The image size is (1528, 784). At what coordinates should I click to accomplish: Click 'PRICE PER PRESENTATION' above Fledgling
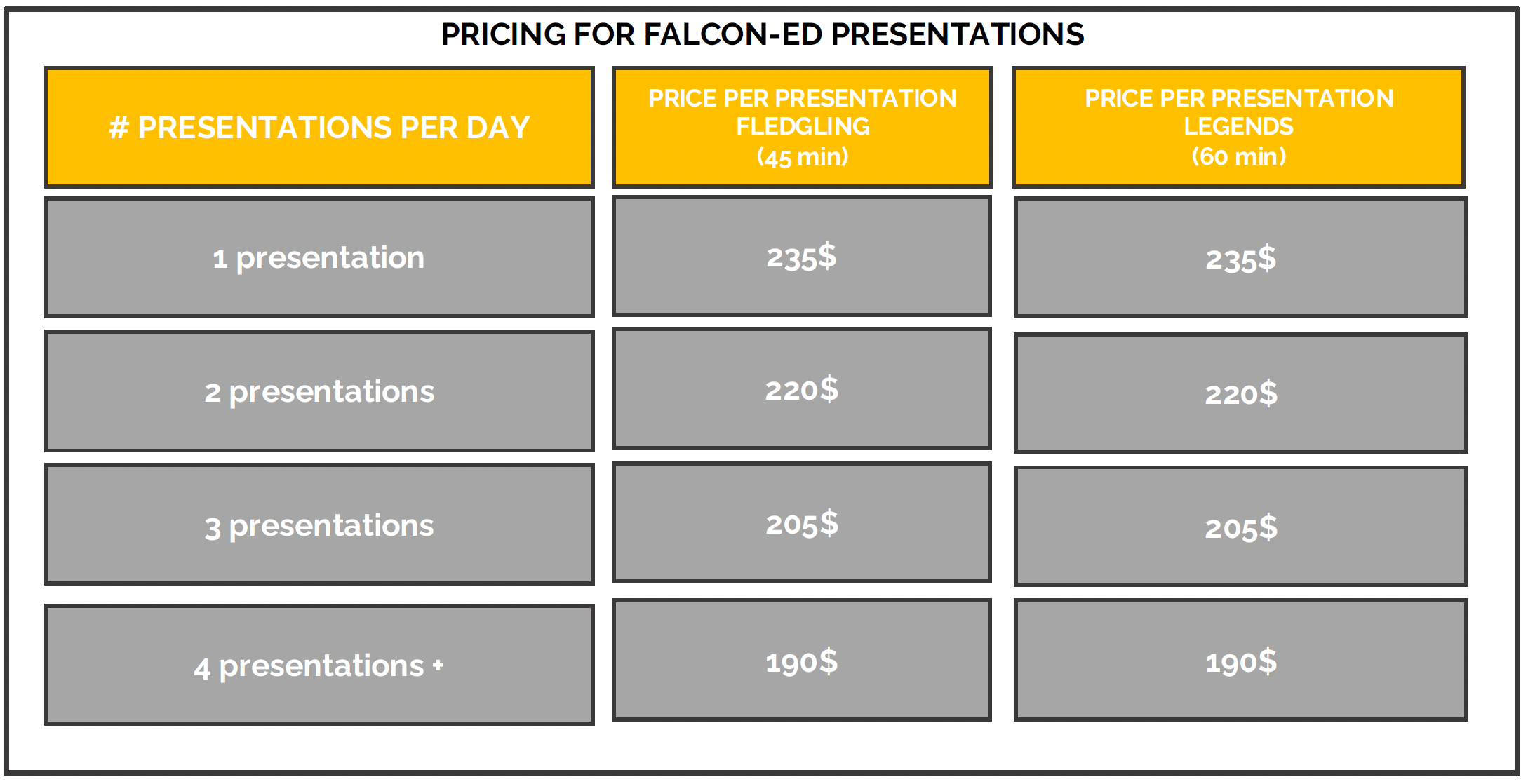click(802, 98)
